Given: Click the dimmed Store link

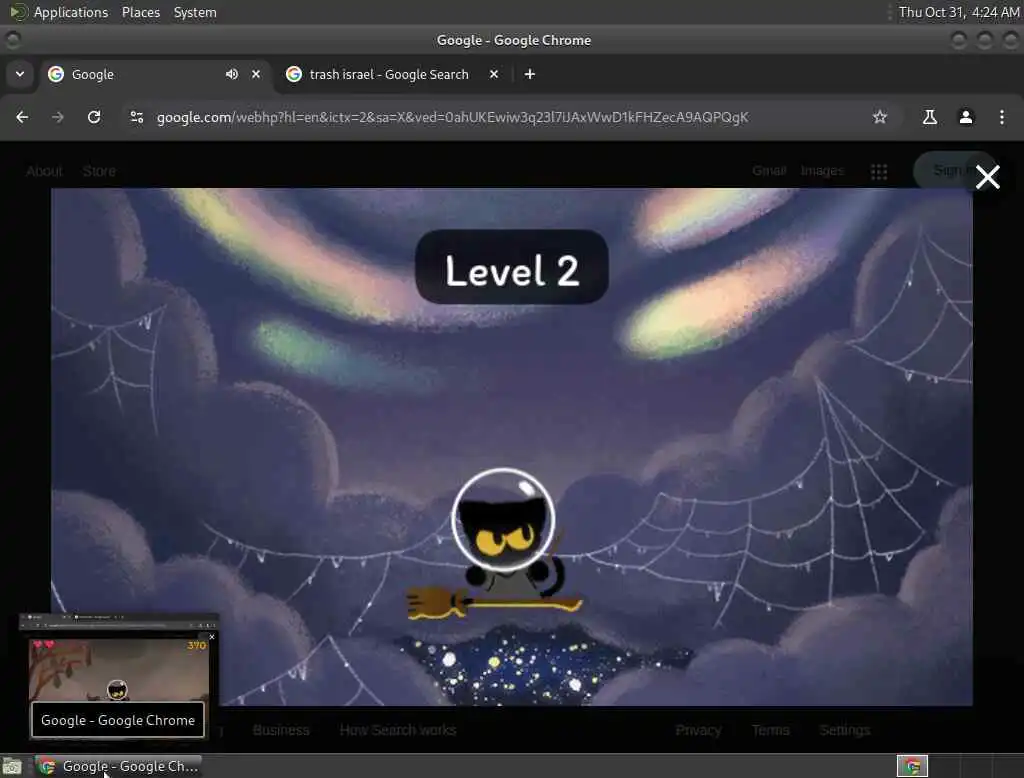Looking at the screenshot, I should click(x=99, y=171).
